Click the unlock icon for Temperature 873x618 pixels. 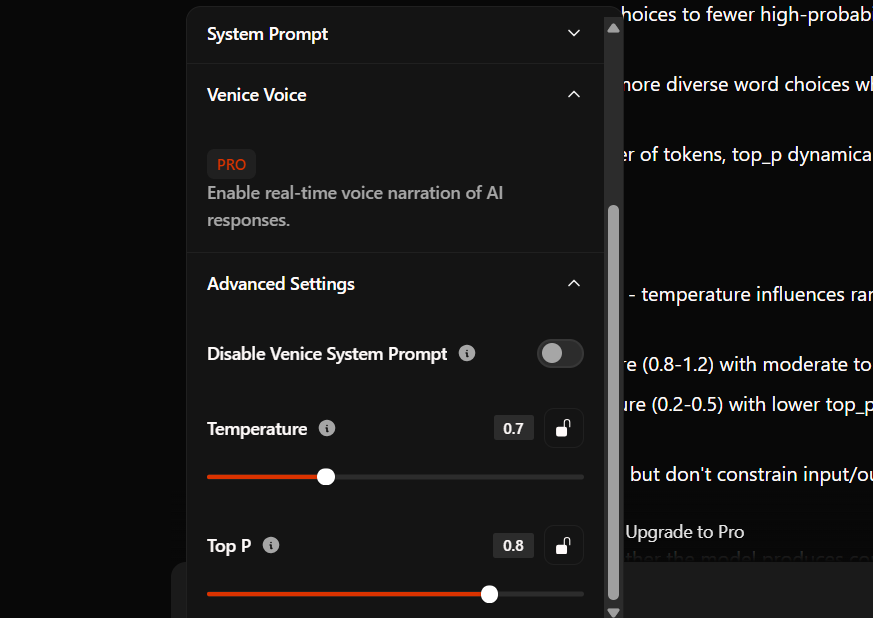coord(563,429)
